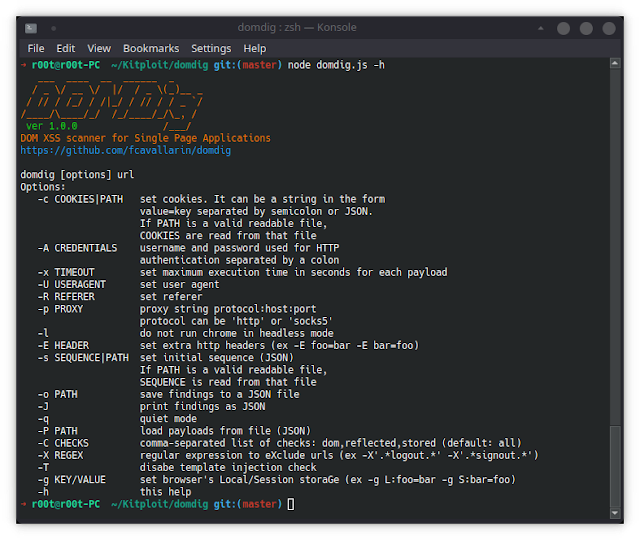Screen dimensions: 640x540
Task: Click 'this help' description text
Action: [165, 492]
